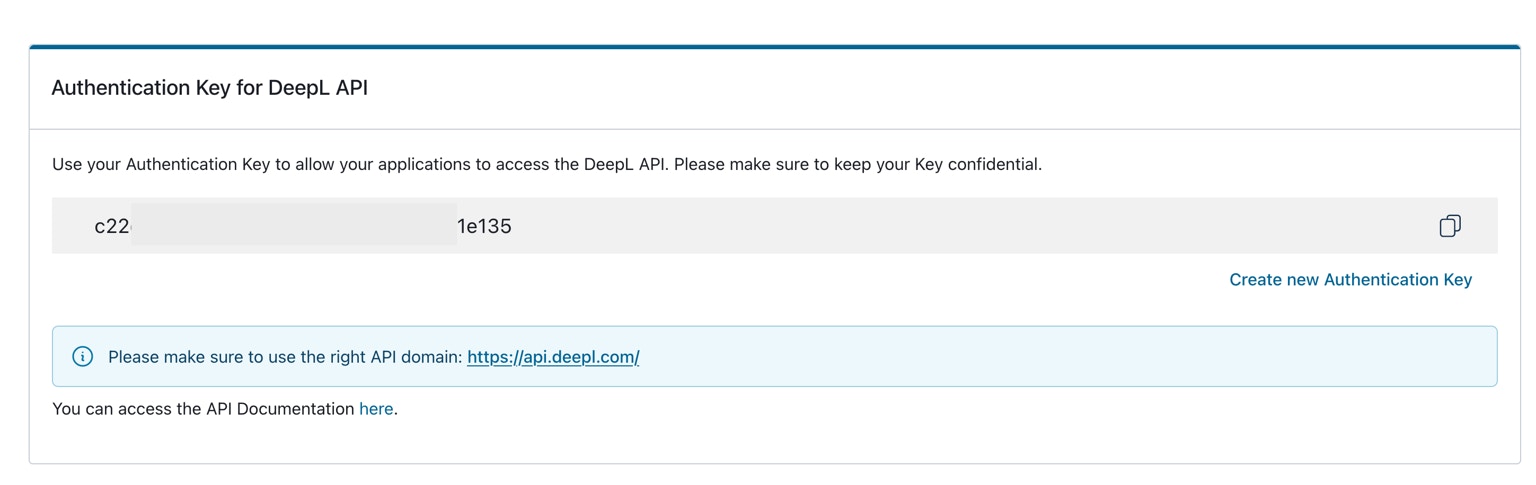The width and height of the screenshot is (1536, 485).
Task: Create new Authentication Key
Action: [x=1350, y=280]
